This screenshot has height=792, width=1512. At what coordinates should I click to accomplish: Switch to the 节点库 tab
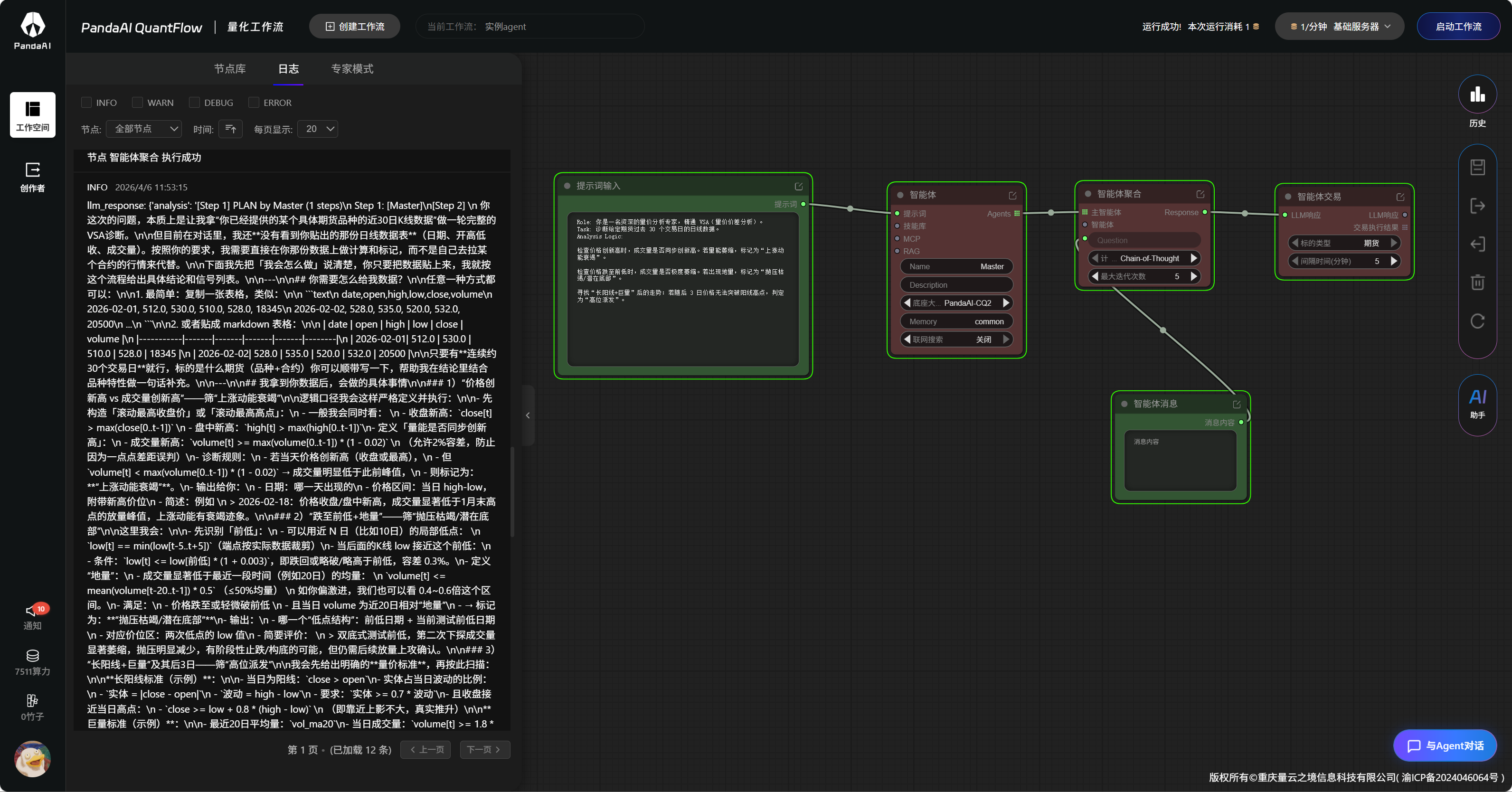(x=229, y=69)
